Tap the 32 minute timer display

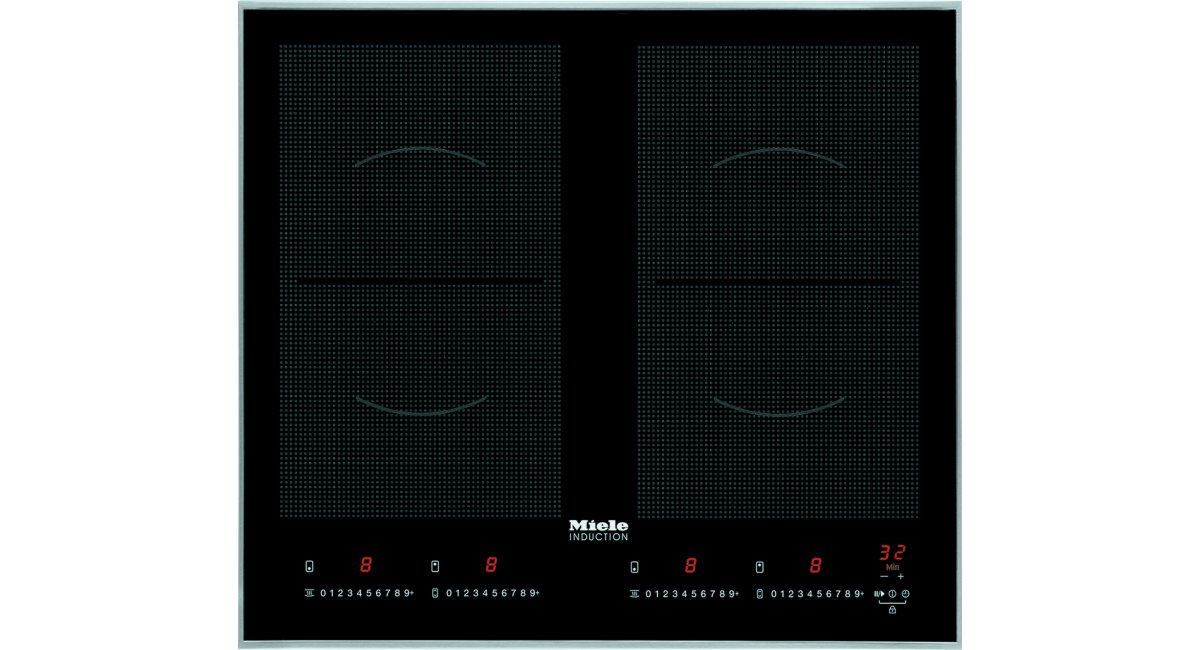(x=890, y=553)
